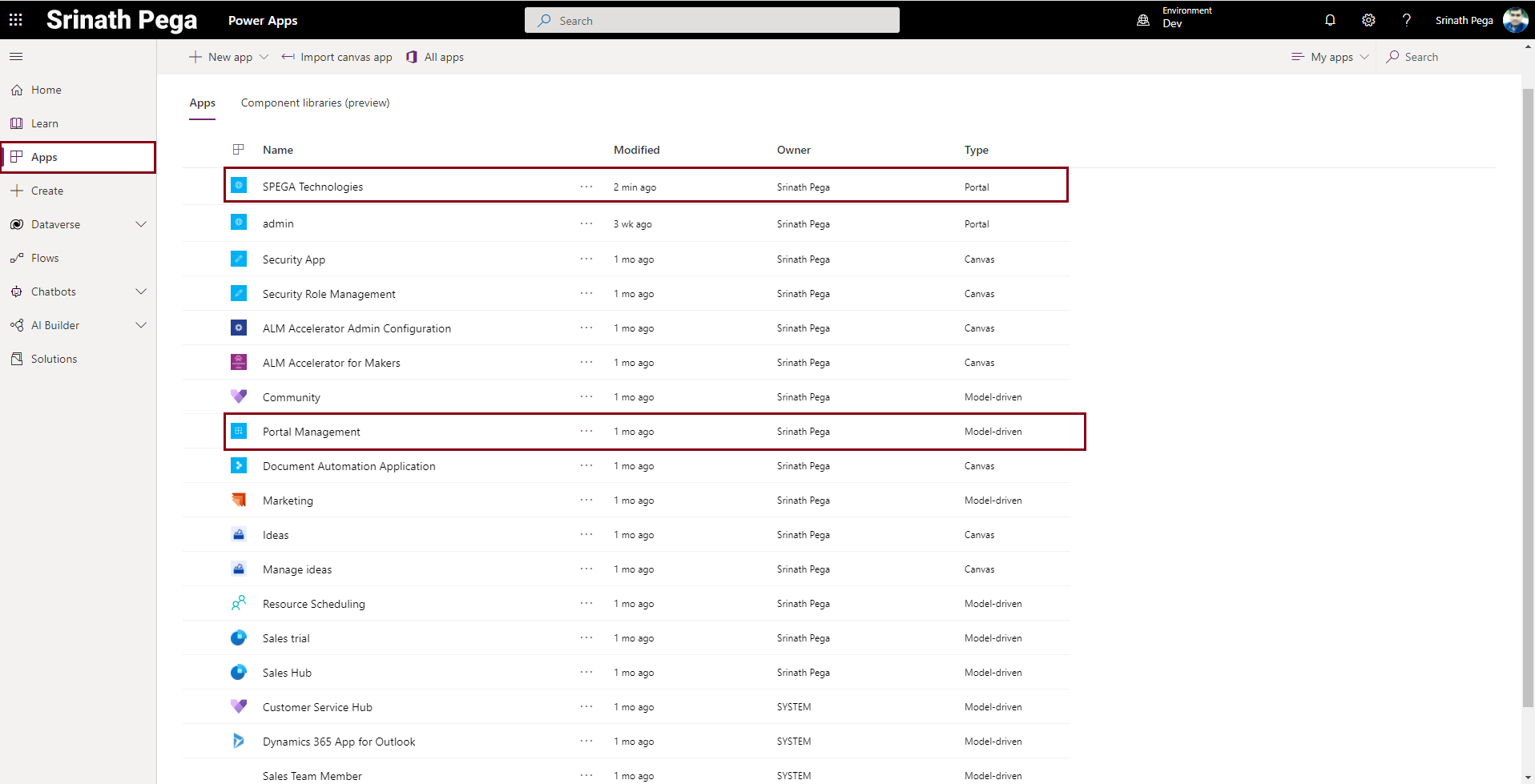Open the user profile avatar
The height and width of the screenshot is (784, 1535).
click(1515, 20)
